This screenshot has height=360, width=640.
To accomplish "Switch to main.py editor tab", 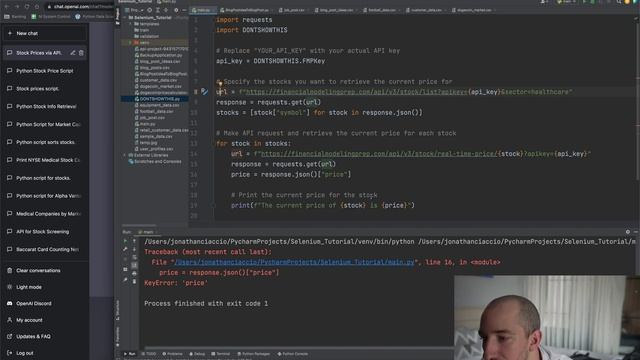I will point(203,10).
